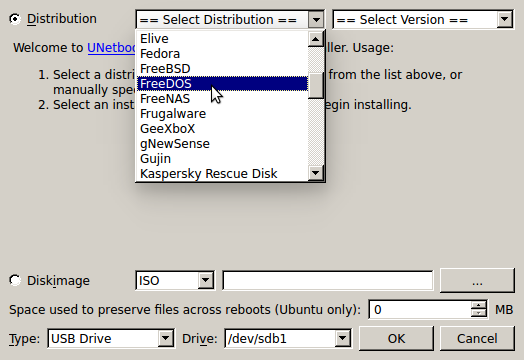Click the browse "..." button
The width and height of the screenshot is (524, 360).
coord(477,280)
